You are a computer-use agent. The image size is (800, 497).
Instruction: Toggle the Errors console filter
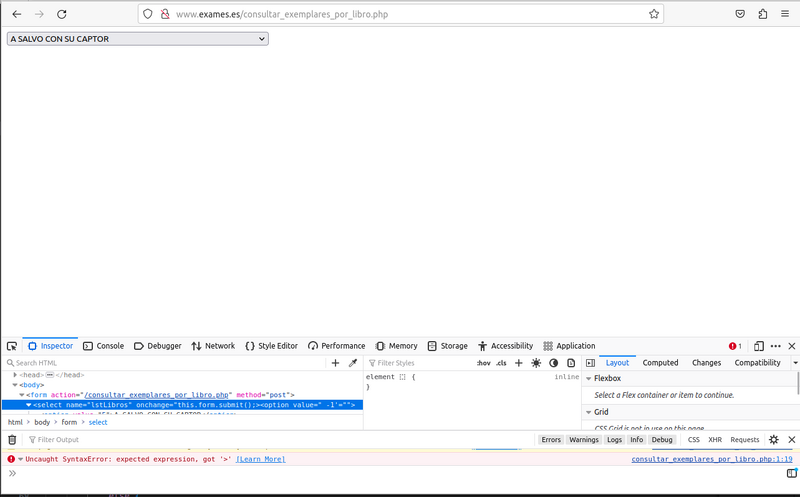pyautogui.click(x=551, y=439)
